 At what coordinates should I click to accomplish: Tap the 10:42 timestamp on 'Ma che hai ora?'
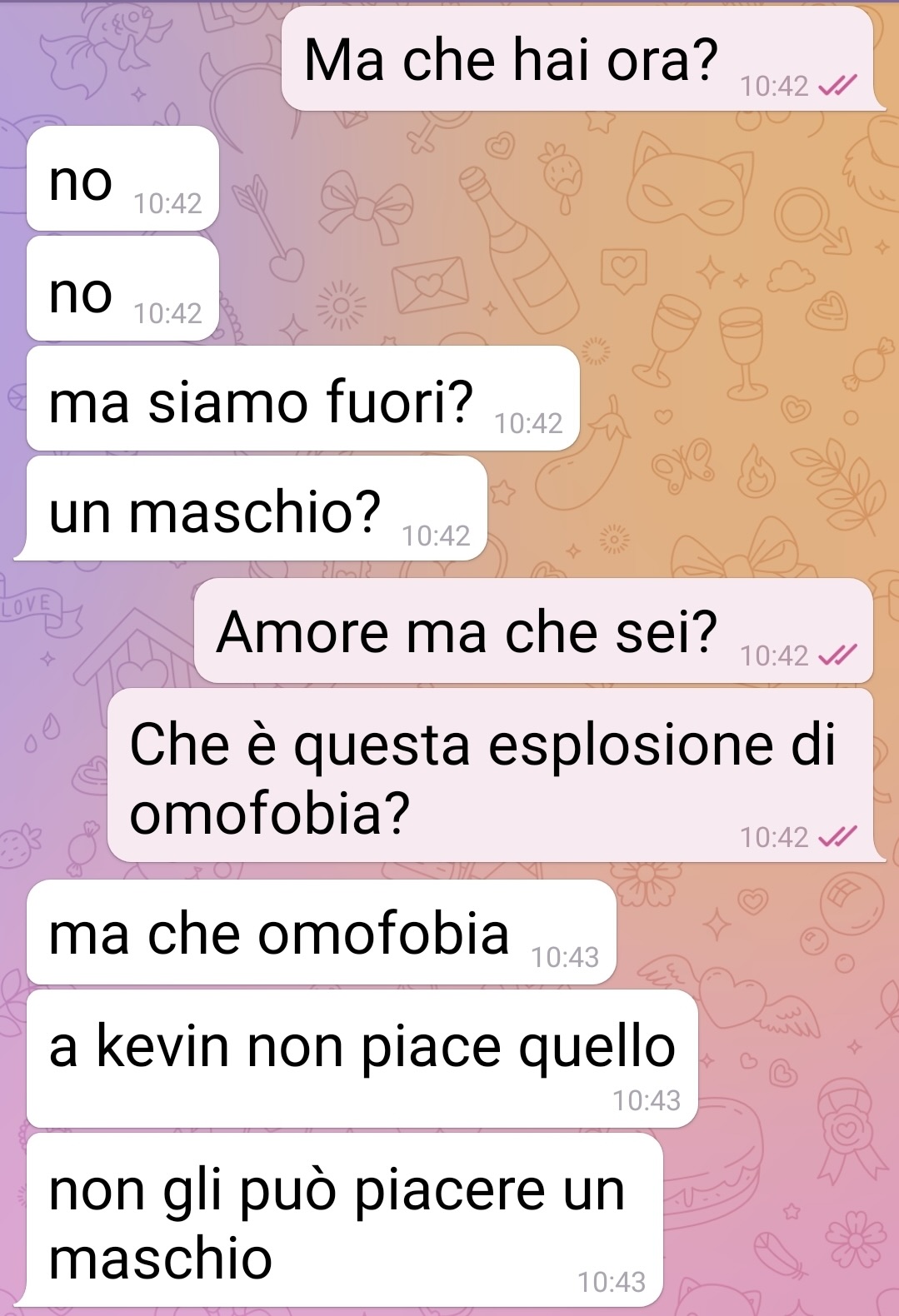point(774,86)
